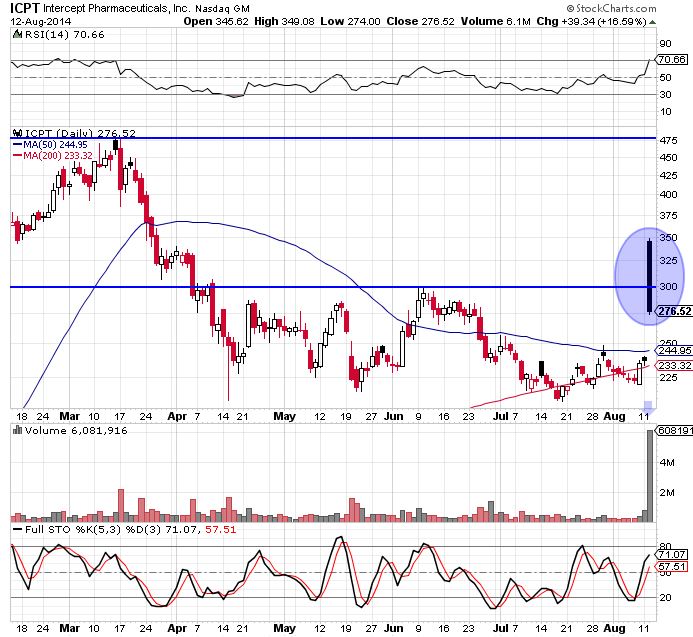Click the High 349.08 value
Image resolution: width=693 pixels, height=637 pixels.
pyautogui.click(x=284, y=21)
